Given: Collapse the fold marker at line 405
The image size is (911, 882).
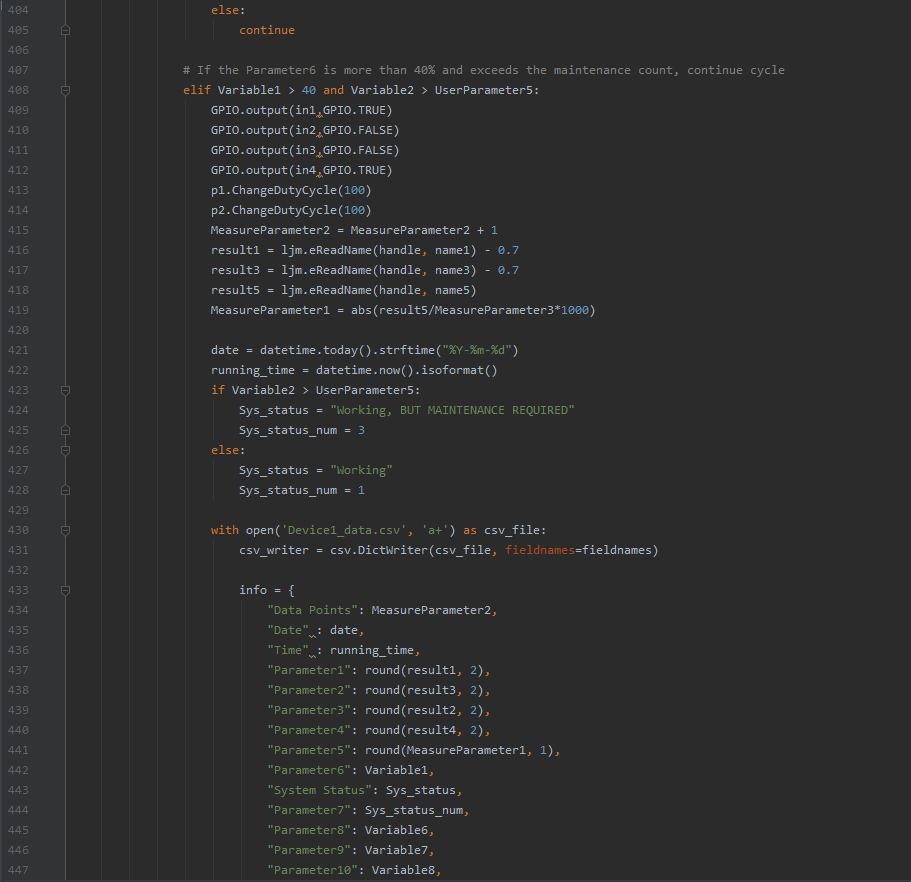Looking at the screenshot, I should 66,30.
